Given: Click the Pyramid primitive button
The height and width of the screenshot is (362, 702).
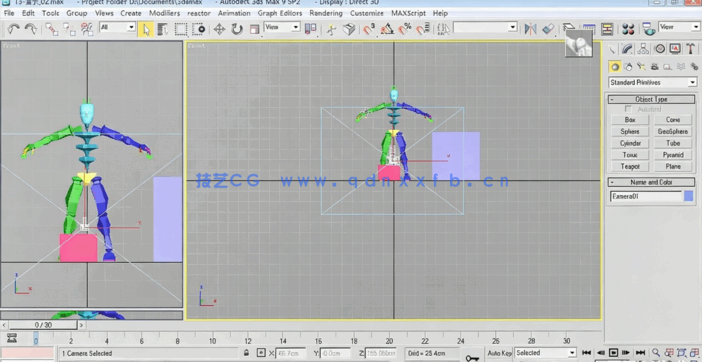Looking at the screenshot, I should [x=673, y=155].
